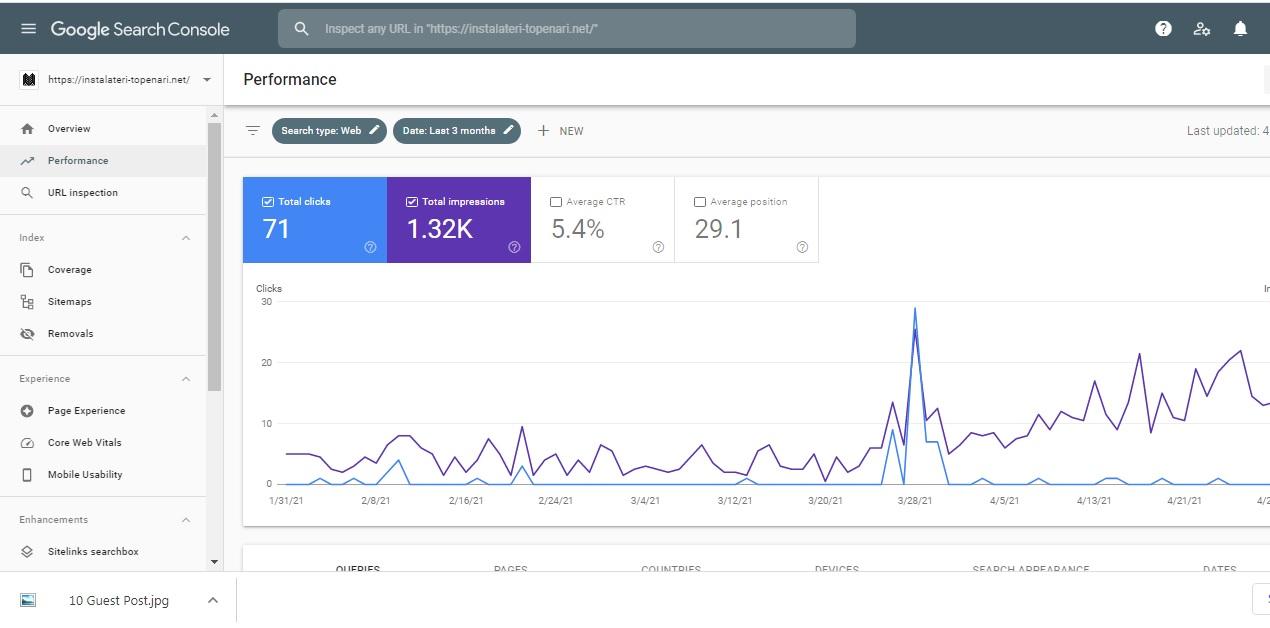Click the 10 Guest Post.jpg download bar

pyautogui.click(x=118, y=600)
